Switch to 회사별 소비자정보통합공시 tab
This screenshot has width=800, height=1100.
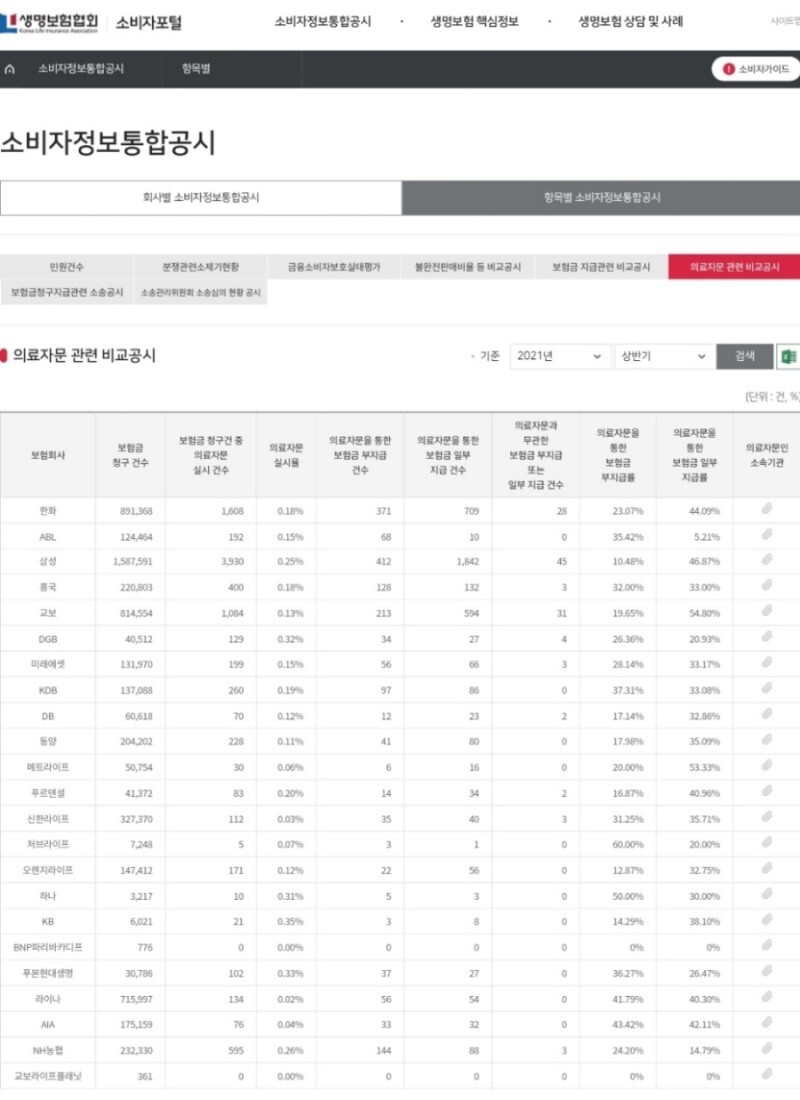point(201,198)
